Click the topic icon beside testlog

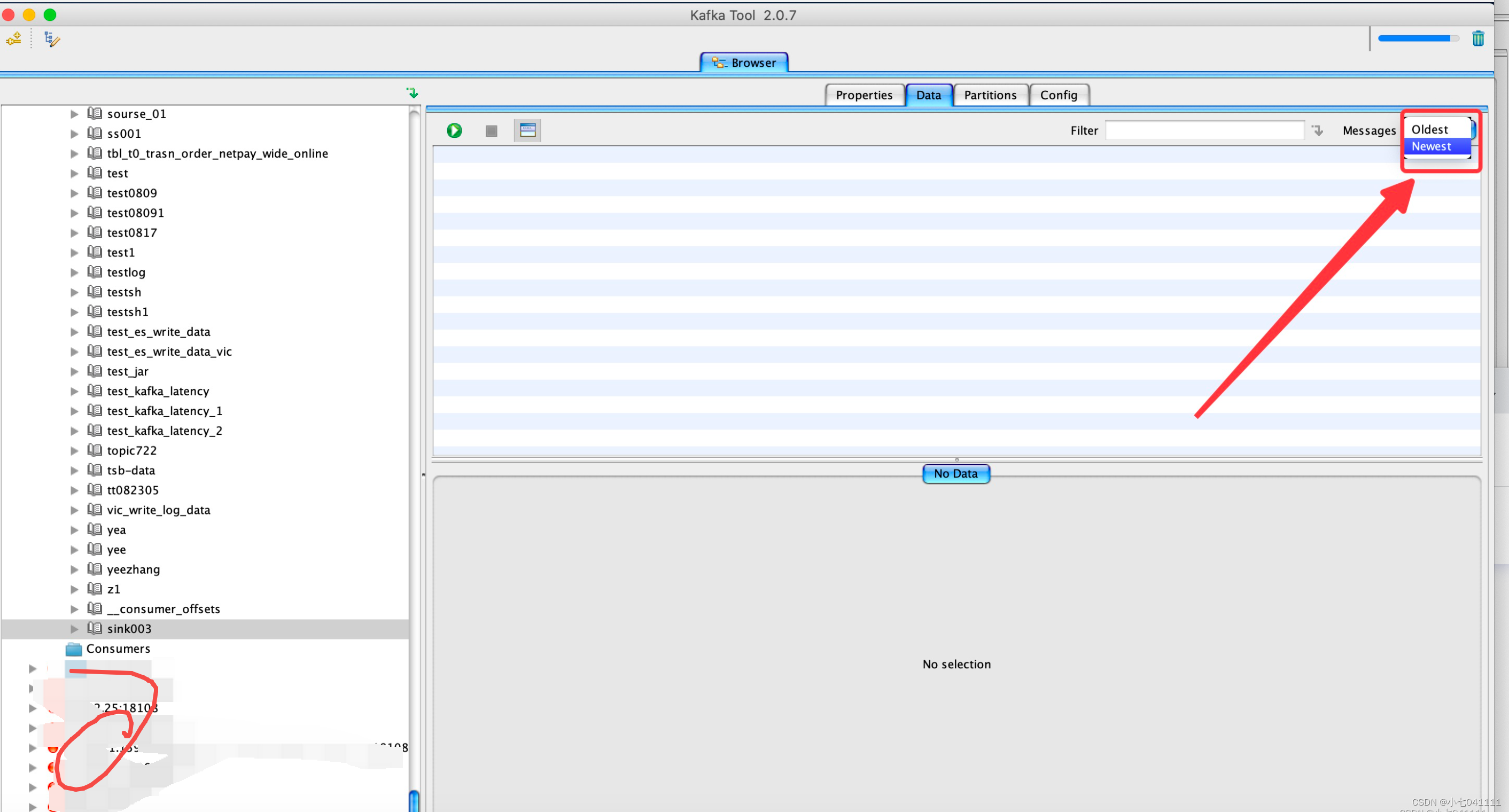(x=94, y=271)
